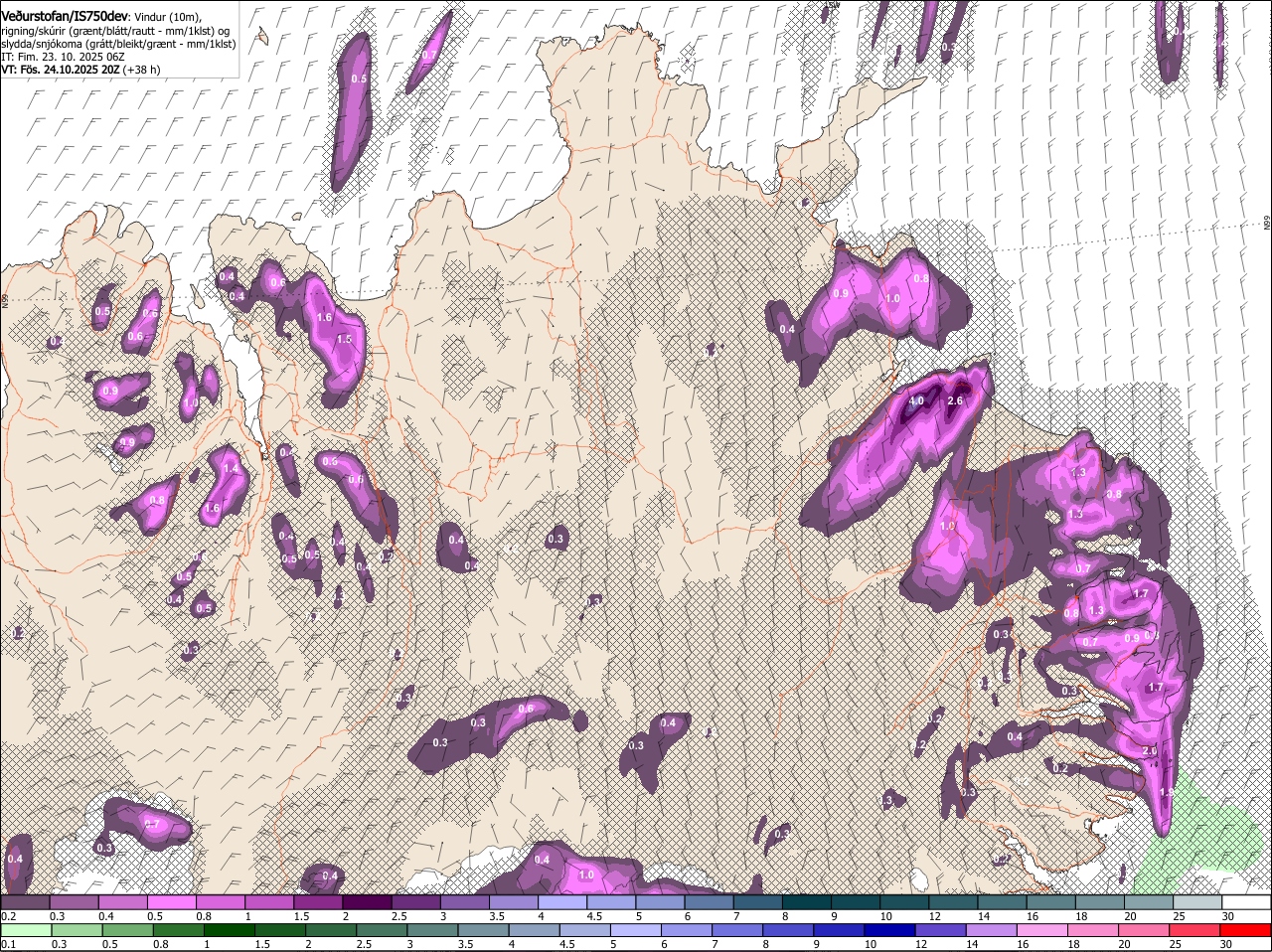Image resolution: width=1272 pixels, height=952 pixels.
Task: Select the upper legend swatch starting at 1
Action: tap(269, 902)
